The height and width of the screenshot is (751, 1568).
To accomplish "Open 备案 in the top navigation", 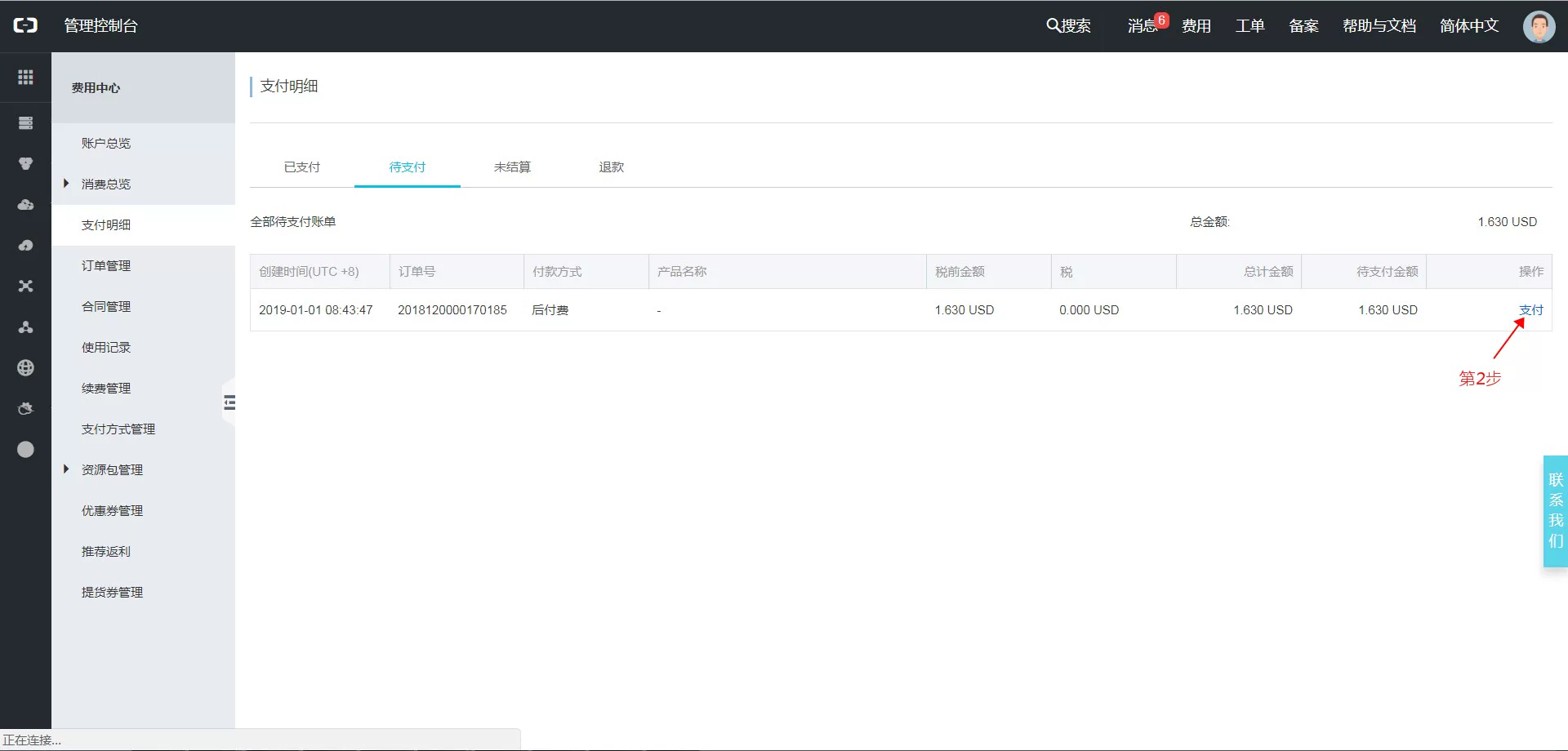I will (1304, 26).
